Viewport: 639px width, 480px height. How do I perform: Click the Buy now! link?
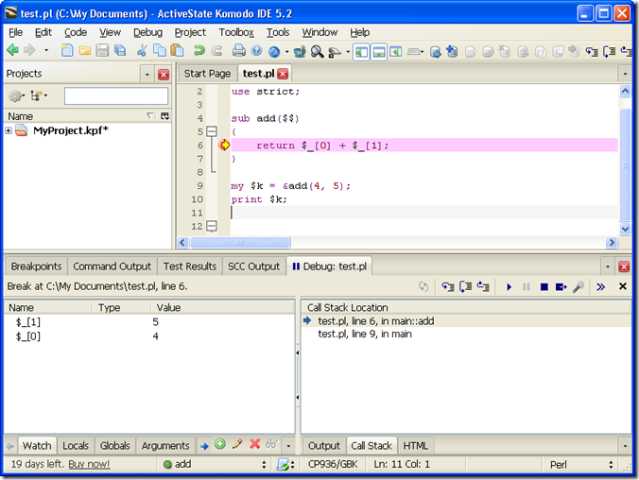click(89, 465)
